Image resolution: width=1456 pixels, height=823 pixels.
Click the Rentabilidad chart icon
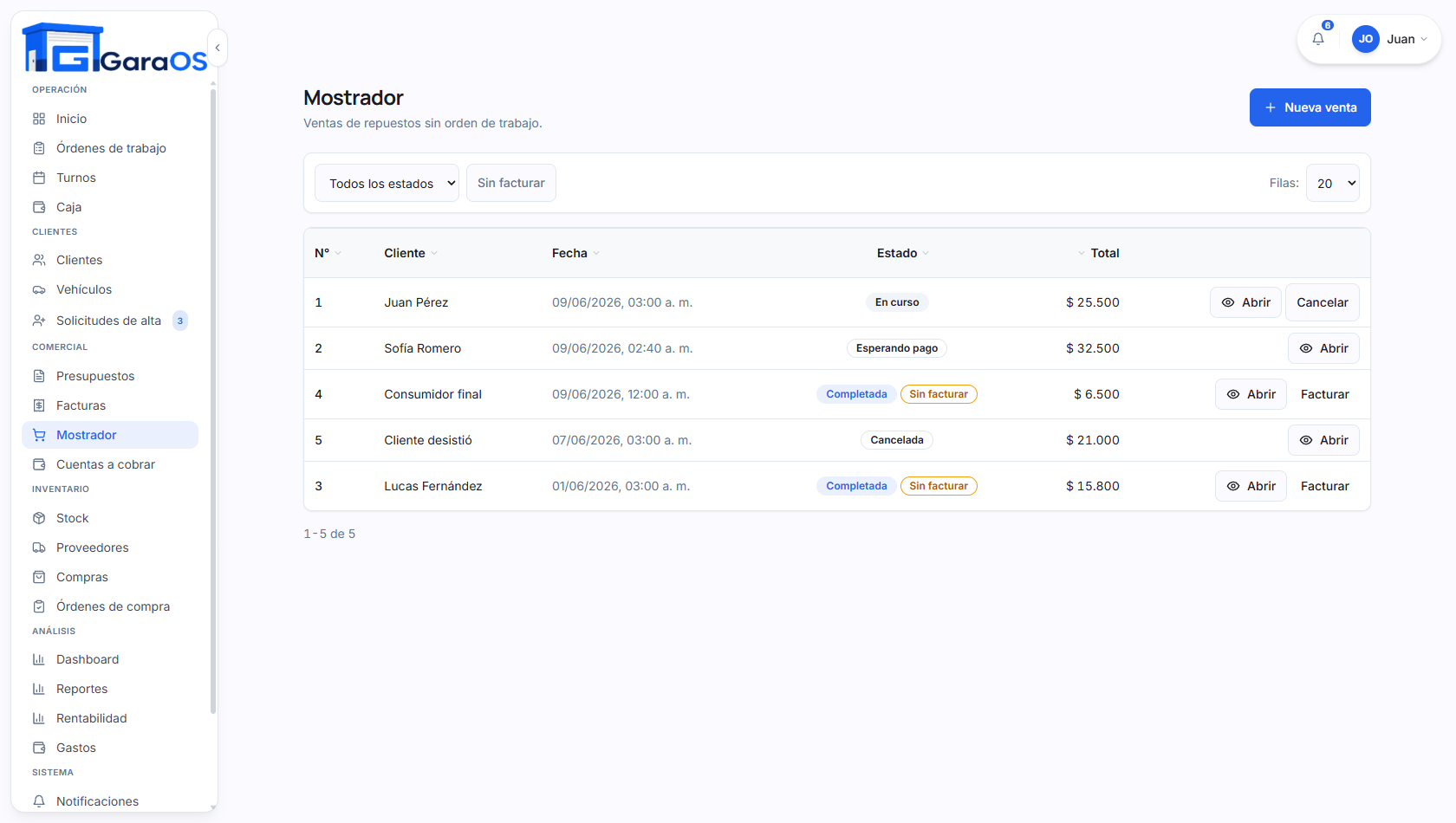pyautogui.click(x=39, y=718)
